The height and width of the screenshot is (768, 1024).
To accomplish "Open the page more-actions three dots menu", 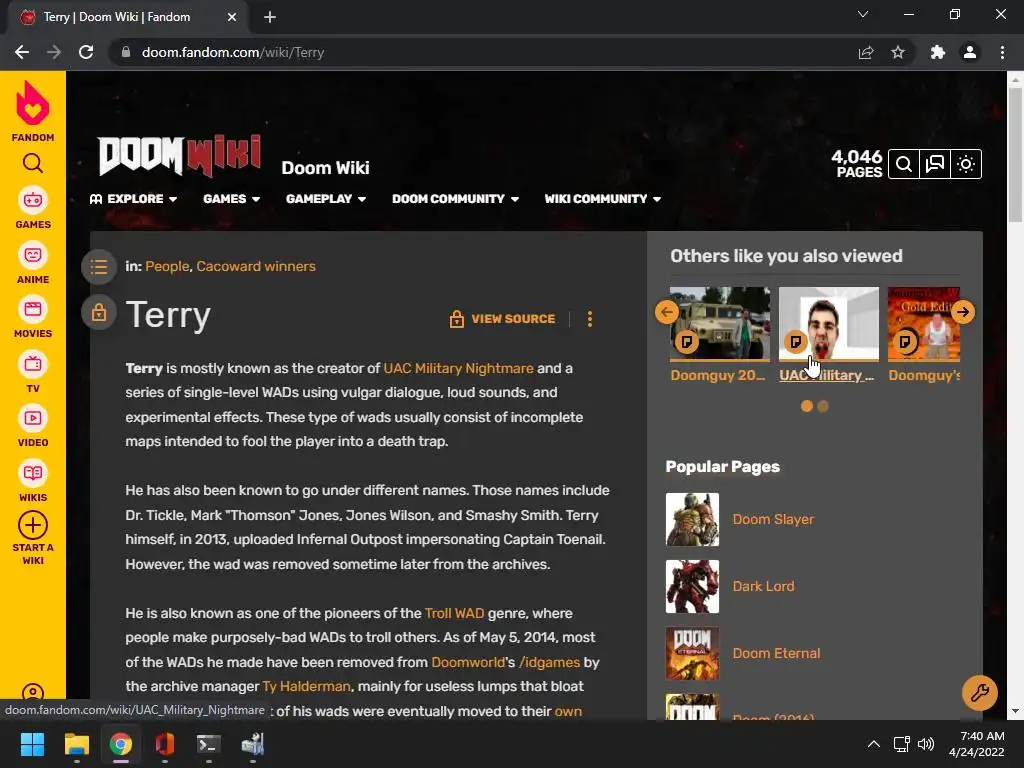I will click(x=590, y=319).
